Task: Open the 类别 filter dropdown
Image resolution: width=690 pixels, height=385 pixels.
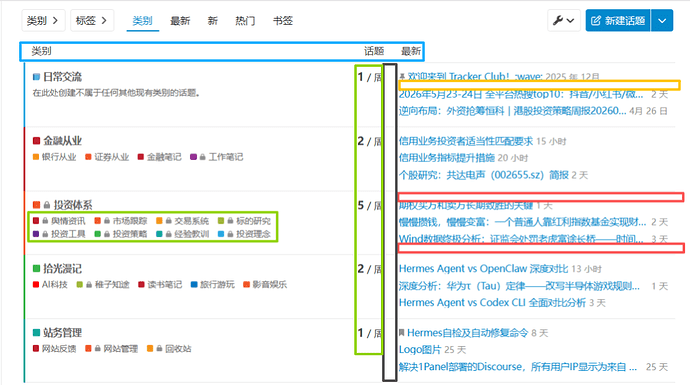Action: (43, 20)
